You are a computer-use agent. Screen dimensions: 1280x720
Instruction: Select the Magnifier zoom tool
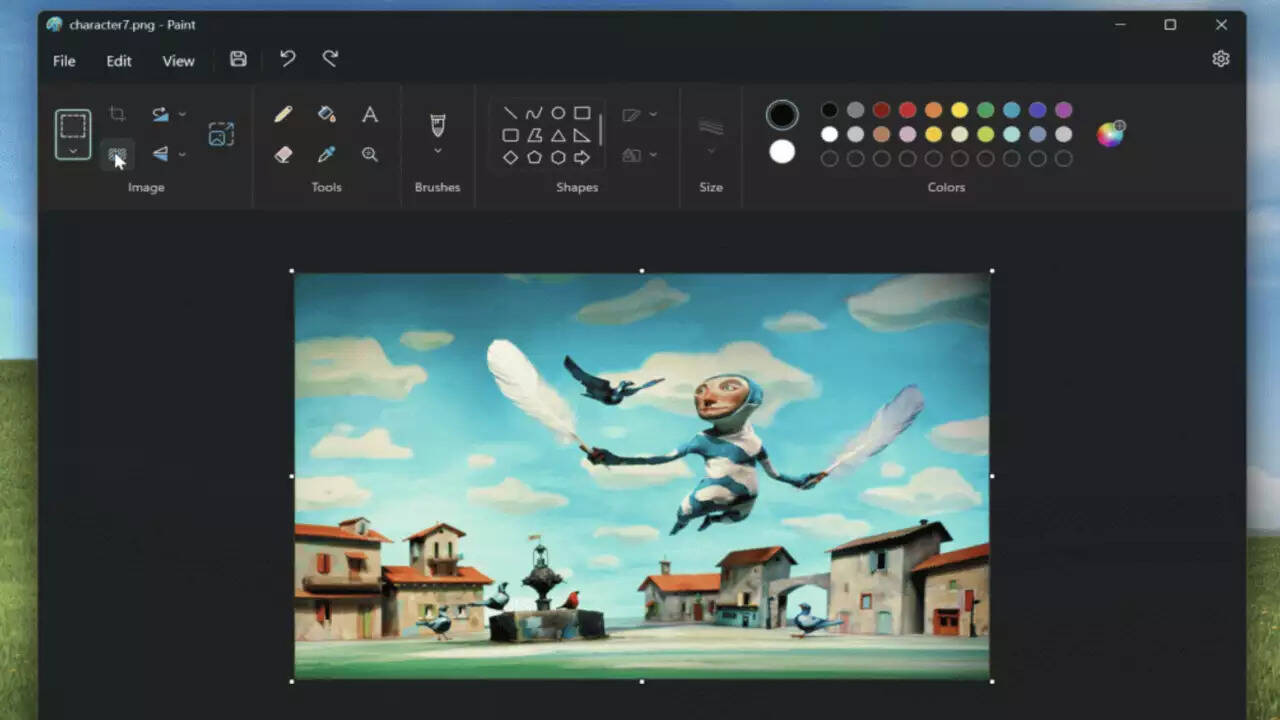[x=370, y=154]
